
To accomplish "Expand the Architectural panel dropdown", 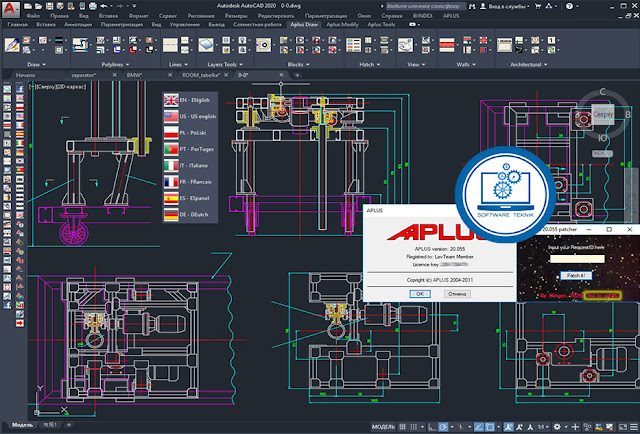I will pyautogui.click(x=529, y=65).
